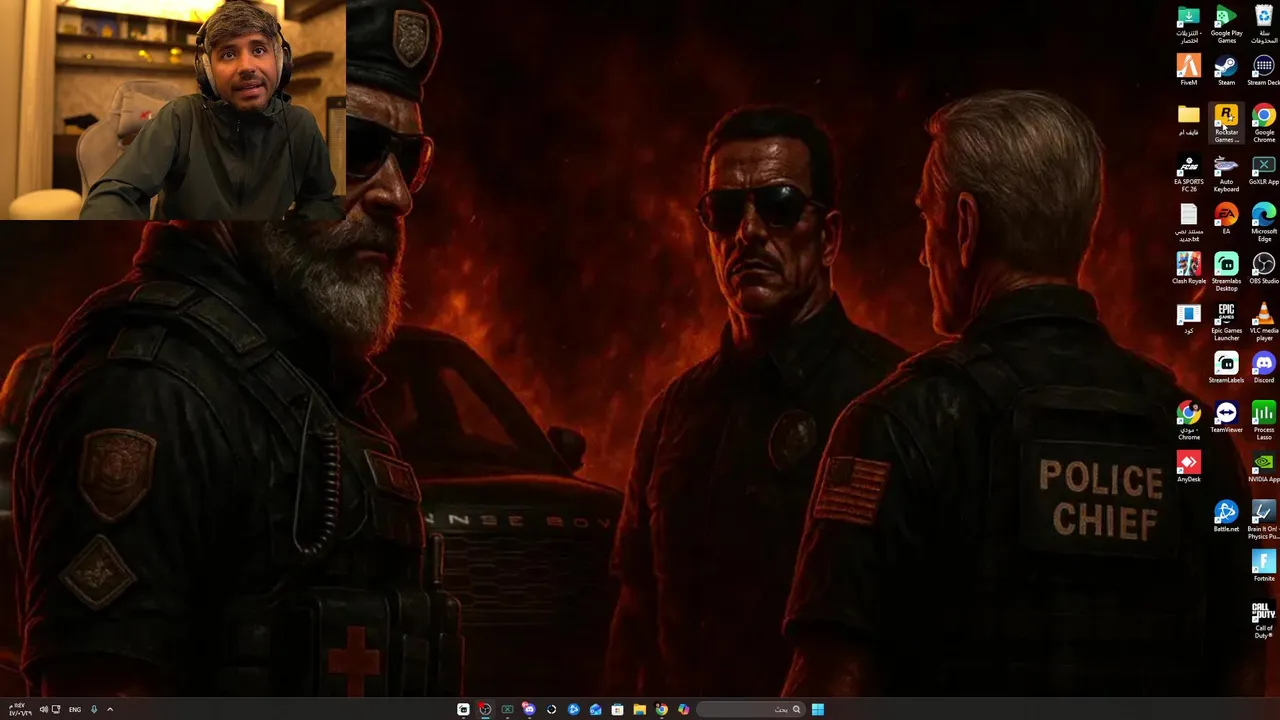The height and width of the screenshot is (720, 1280).
Task: Open the new text document .txt file
Action: coord(1188,222)
